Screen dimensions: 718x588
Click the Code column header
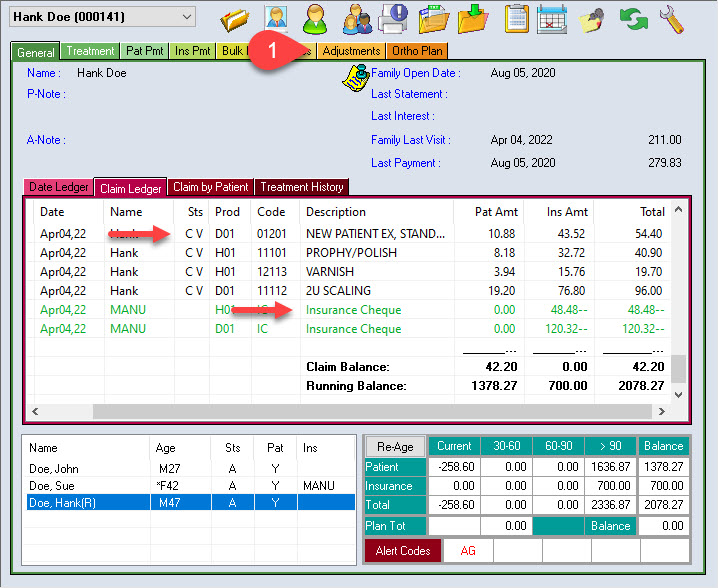pos(276,212)
